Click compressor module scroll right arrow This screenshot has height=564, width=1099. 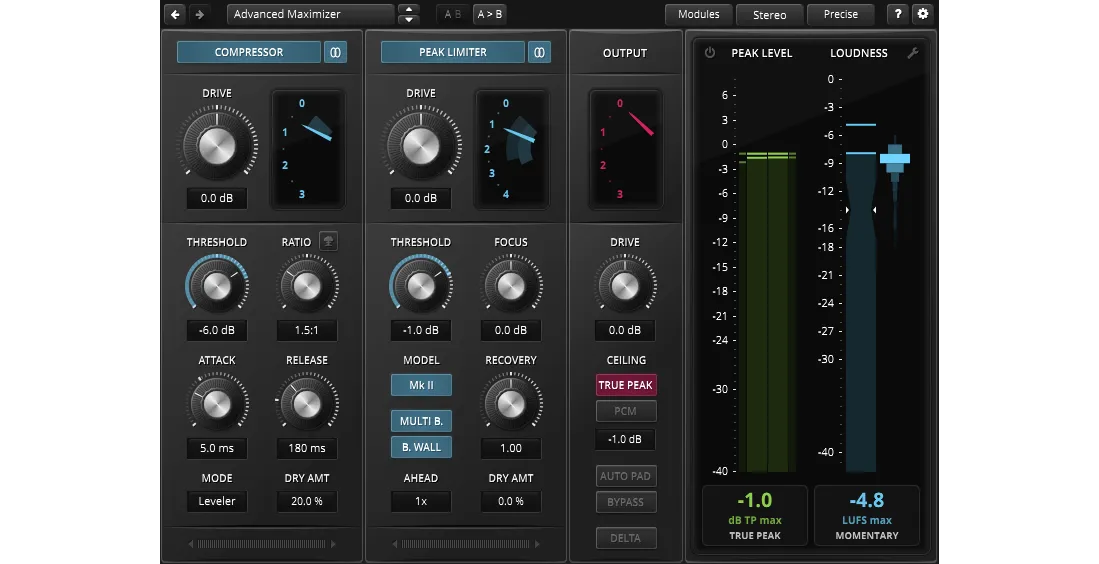(333, 544)
